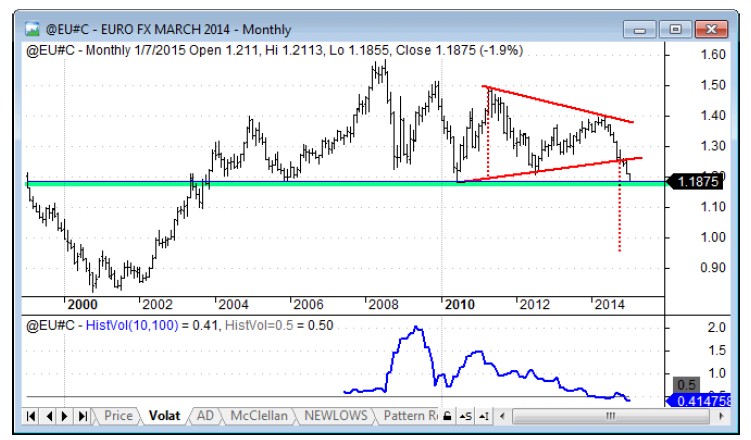
Task: Click the 0.90 price axis label
Action: (713, 268)
